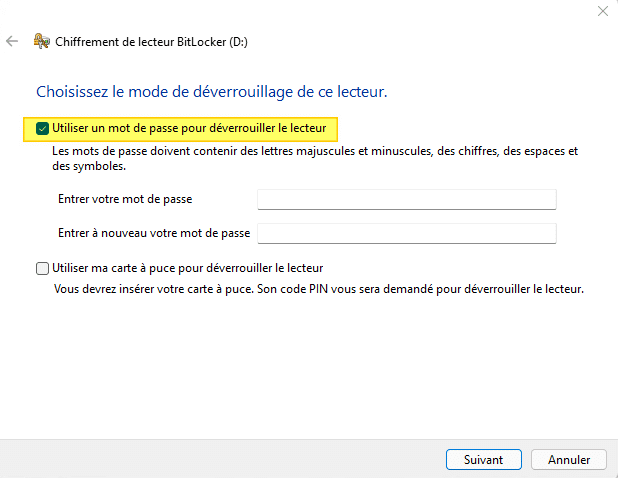618x478 pixels.
Task: Click the BitLocker drive icon in title
Action: pyautogui.click(x=42, y=41)
